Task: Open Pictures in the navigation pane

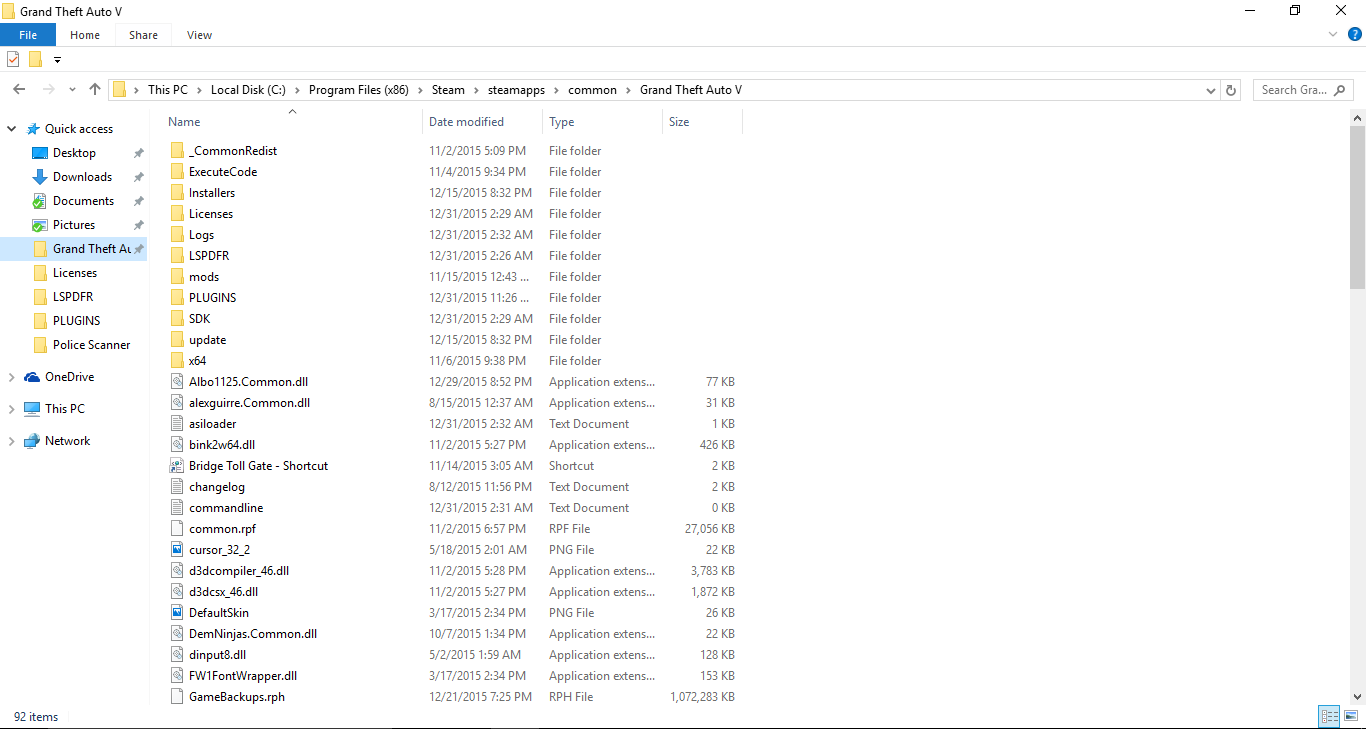Action: click(x=74, y=225)
